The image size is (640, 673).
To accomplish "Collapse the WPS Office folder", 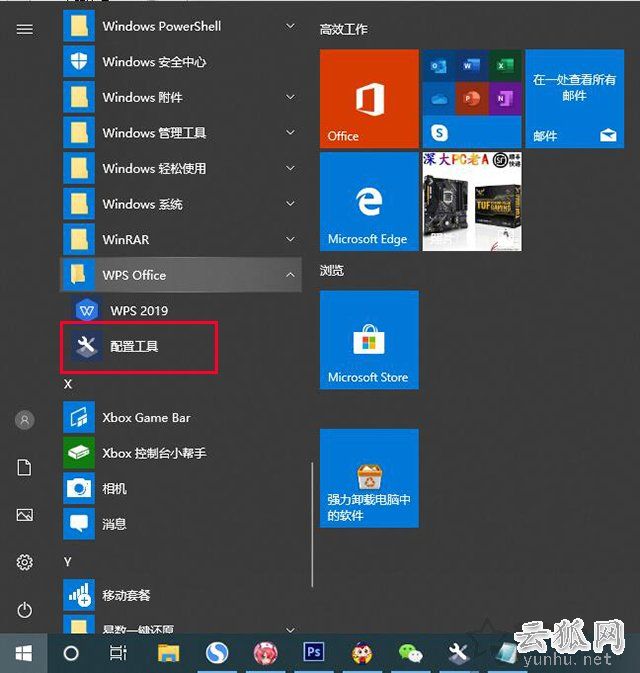I will click(x=181, y=275).
